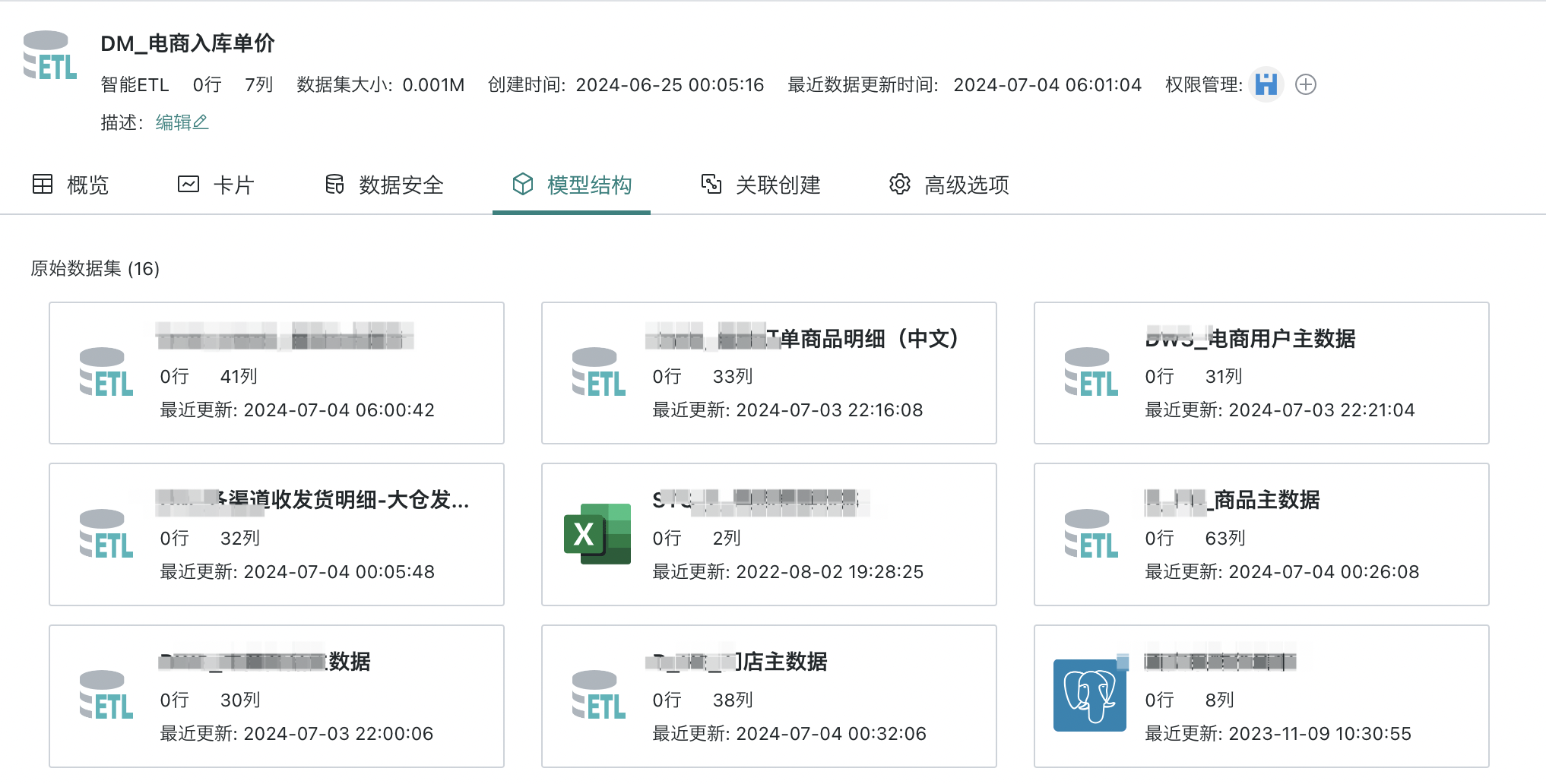Open the 卡片 tab
Image resolution: width=1546 pixels, height=784 pixels.
(x=216, y=185)
